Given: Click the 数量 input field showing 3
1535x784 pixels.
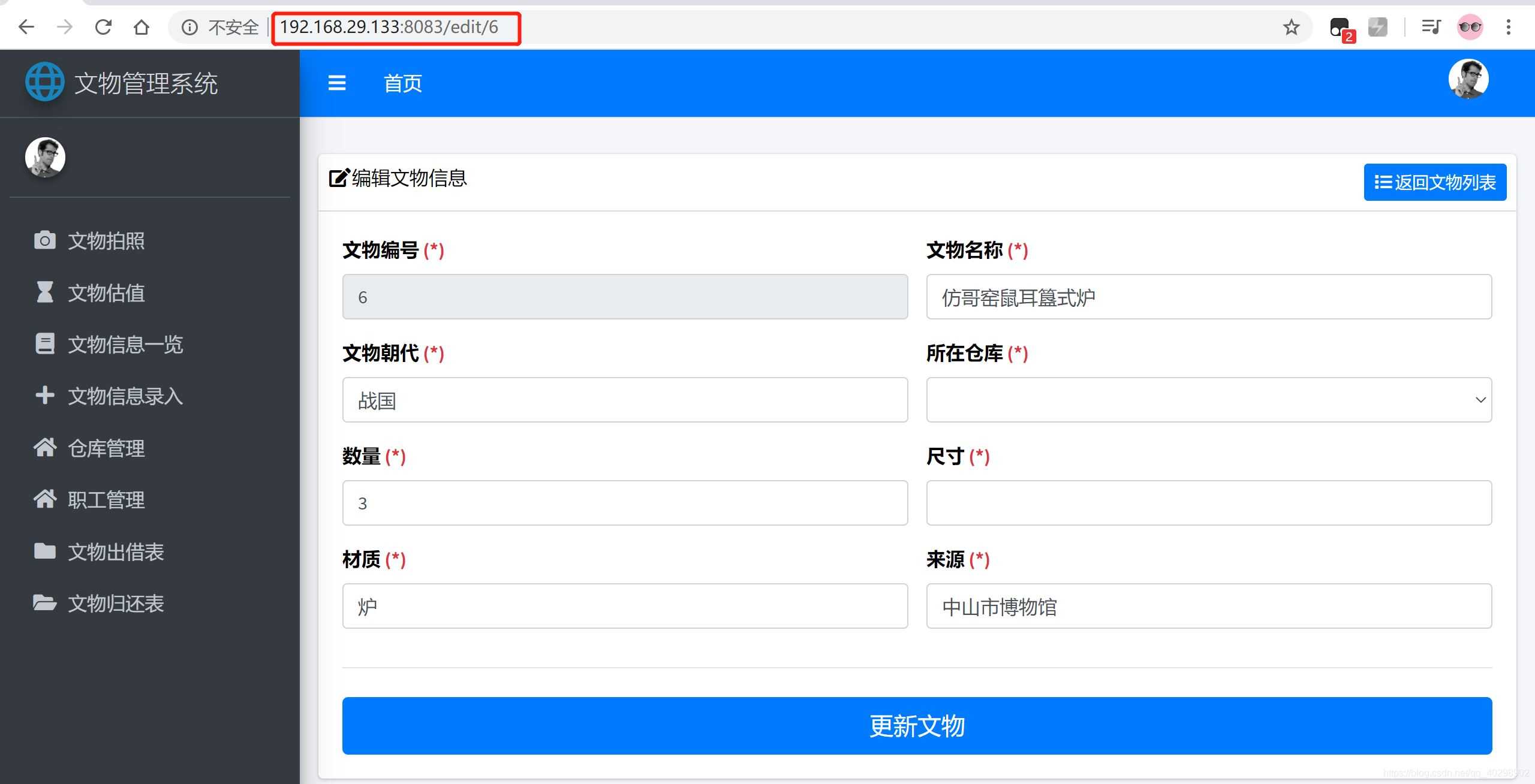Looking at the screenshot, I should [x=625, y=502].
